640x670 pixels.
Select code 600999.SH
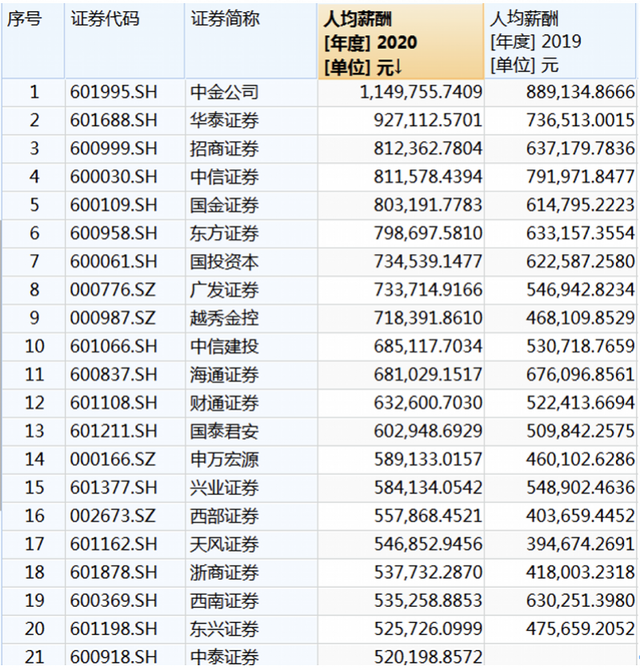(125, 149)
